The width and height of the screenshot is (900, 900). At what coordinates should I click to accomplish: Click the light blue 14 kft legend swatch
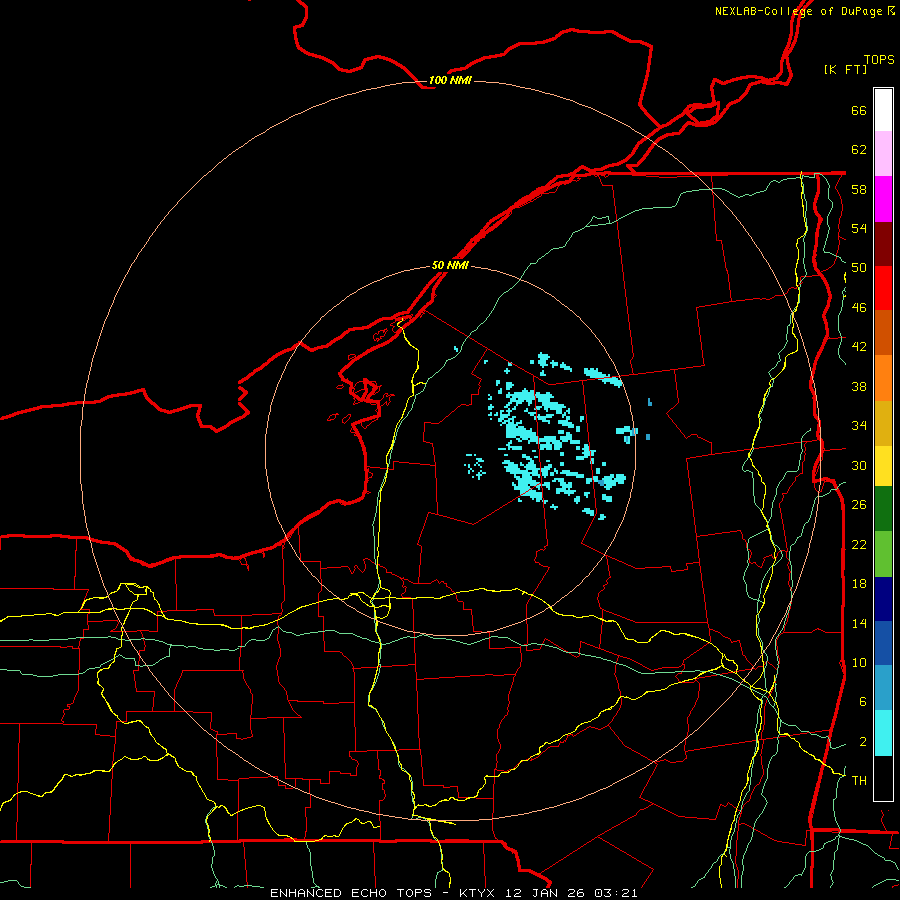(883, 688)
